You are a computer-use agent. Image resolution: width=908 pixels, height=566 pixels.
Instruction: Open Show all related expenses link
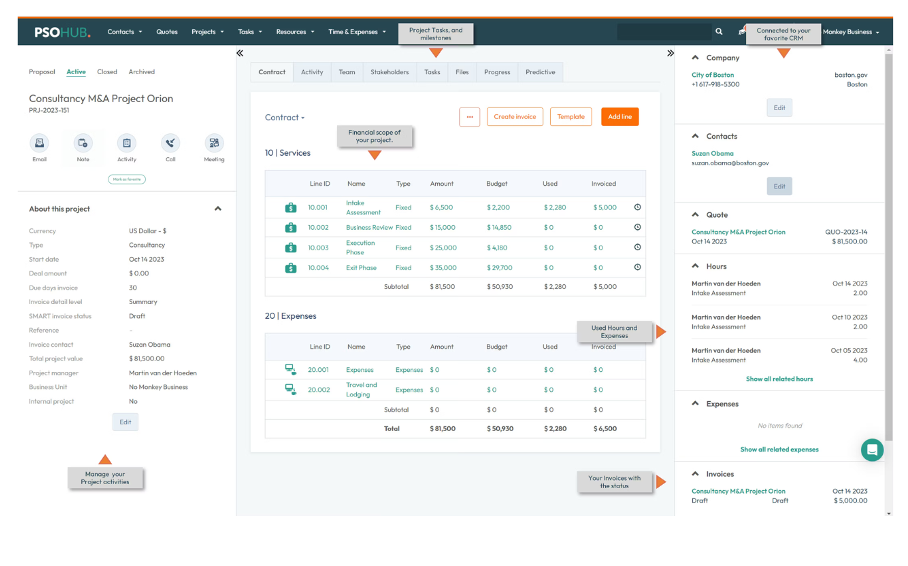[779, 450]
